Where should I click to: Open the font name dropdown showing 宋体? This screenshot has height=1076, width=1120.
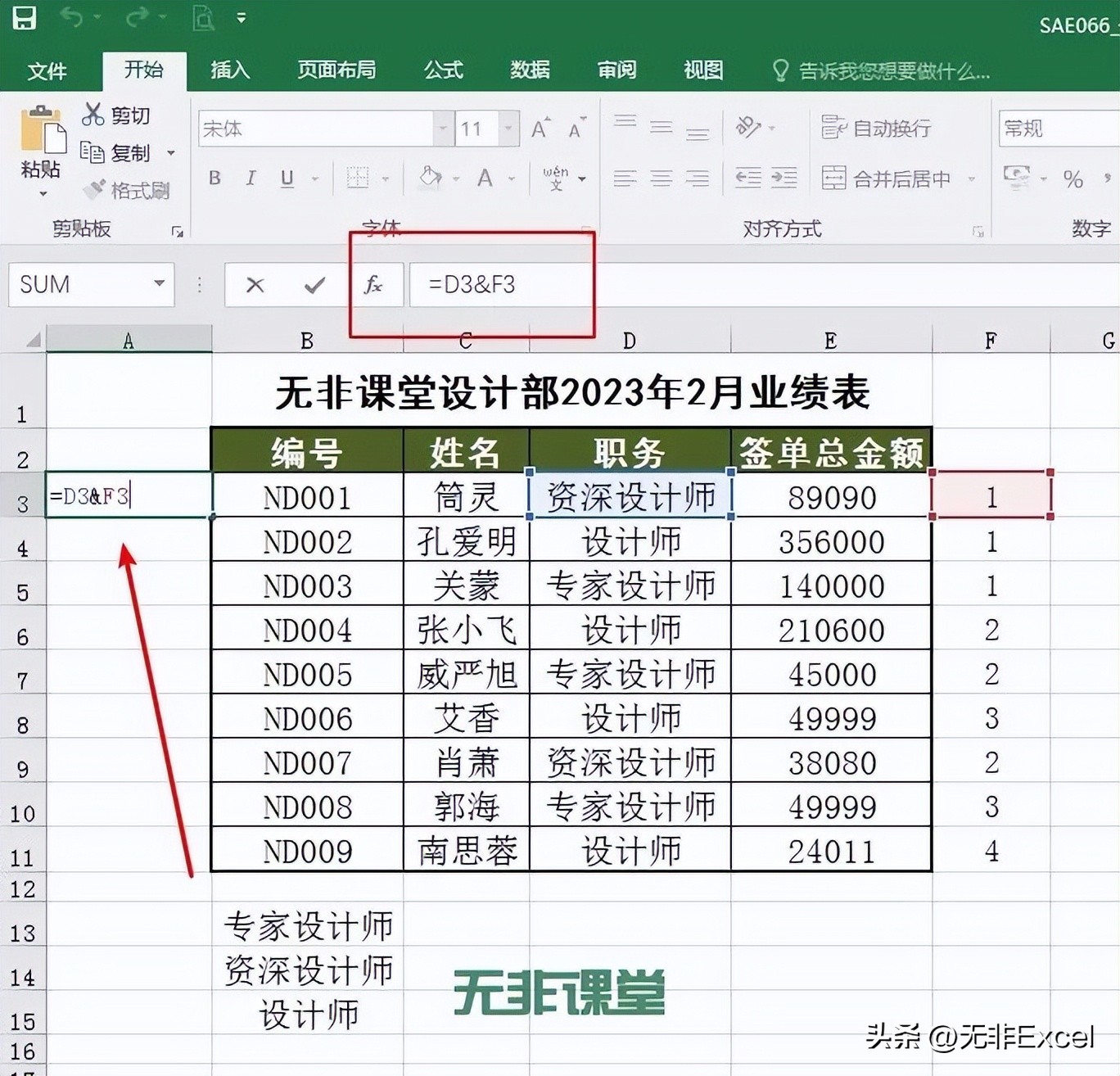(x=441, y=129)
